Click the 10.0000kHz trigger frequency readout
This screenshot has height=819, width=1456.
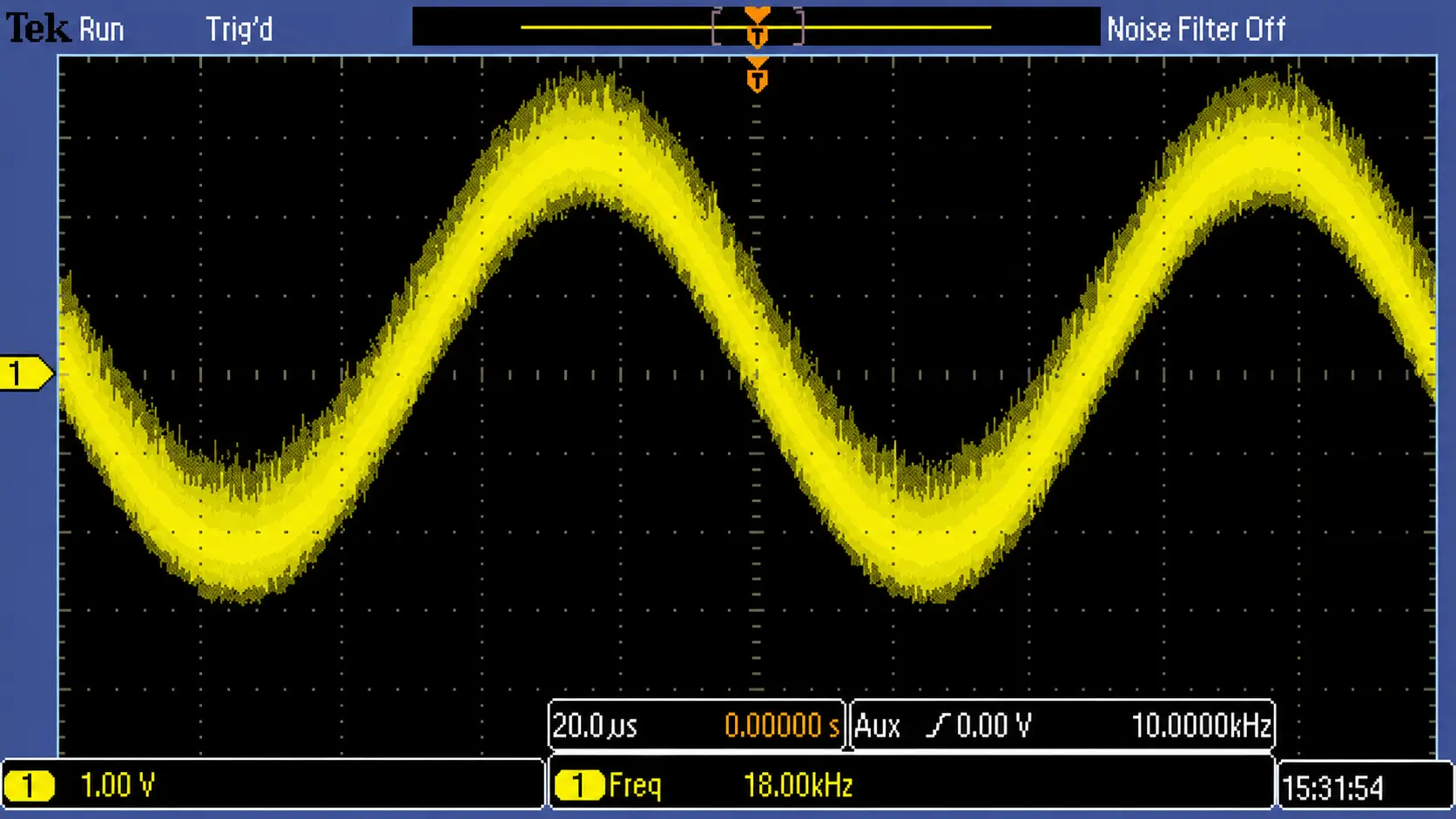(1202, 725)
